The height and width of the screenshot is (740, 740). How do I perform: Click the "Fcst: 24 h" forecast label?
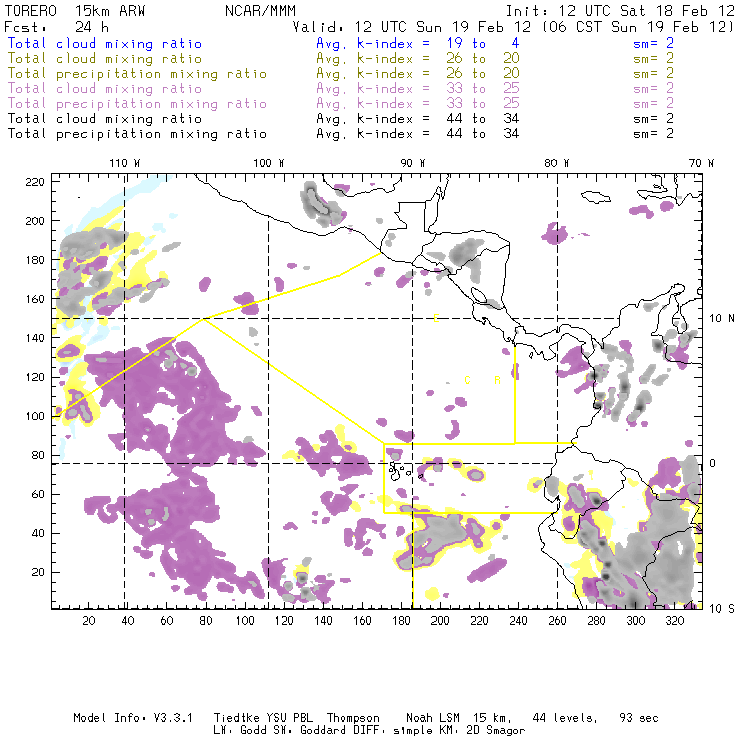point(57,27)
